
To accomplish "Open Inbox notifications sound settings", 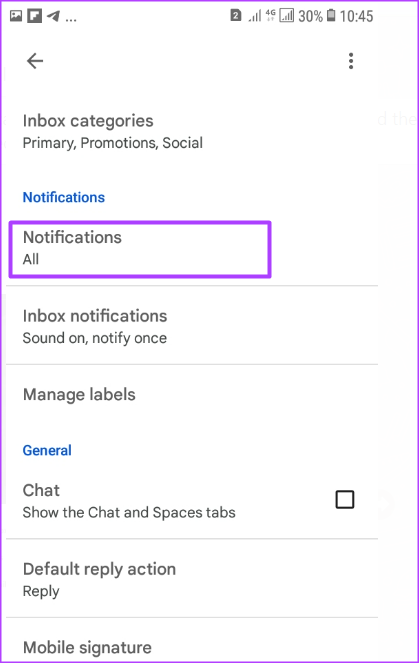I will coord(192,326).
